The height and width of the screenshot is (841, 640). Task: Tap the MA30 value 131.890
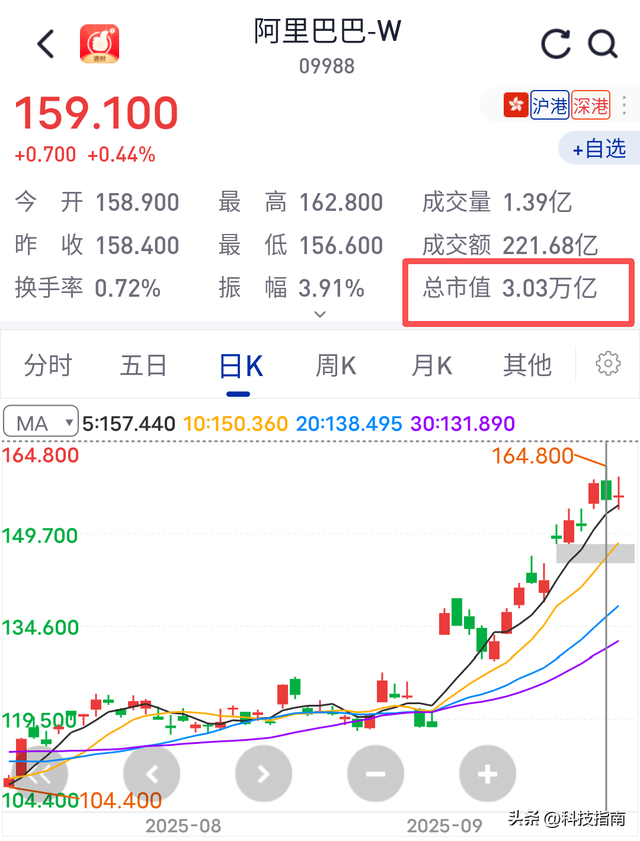click(462, 424)
